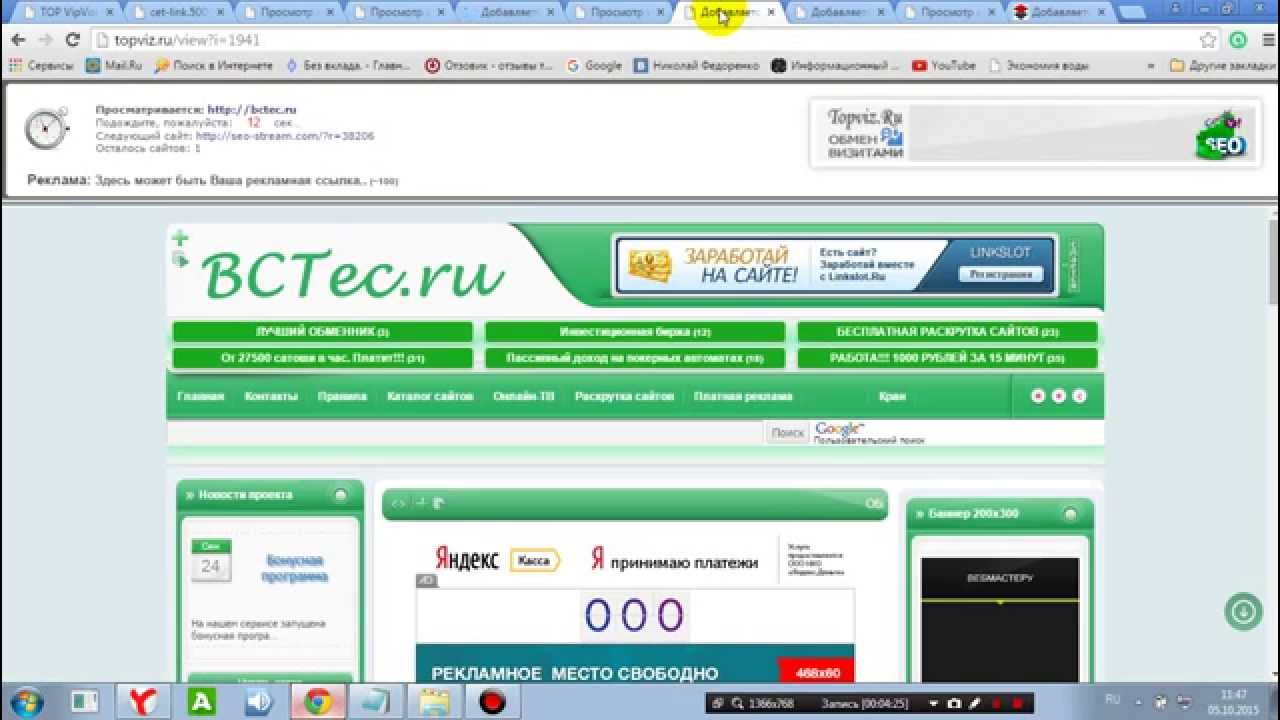Open the Google bookmark

[x=594, y=66]
